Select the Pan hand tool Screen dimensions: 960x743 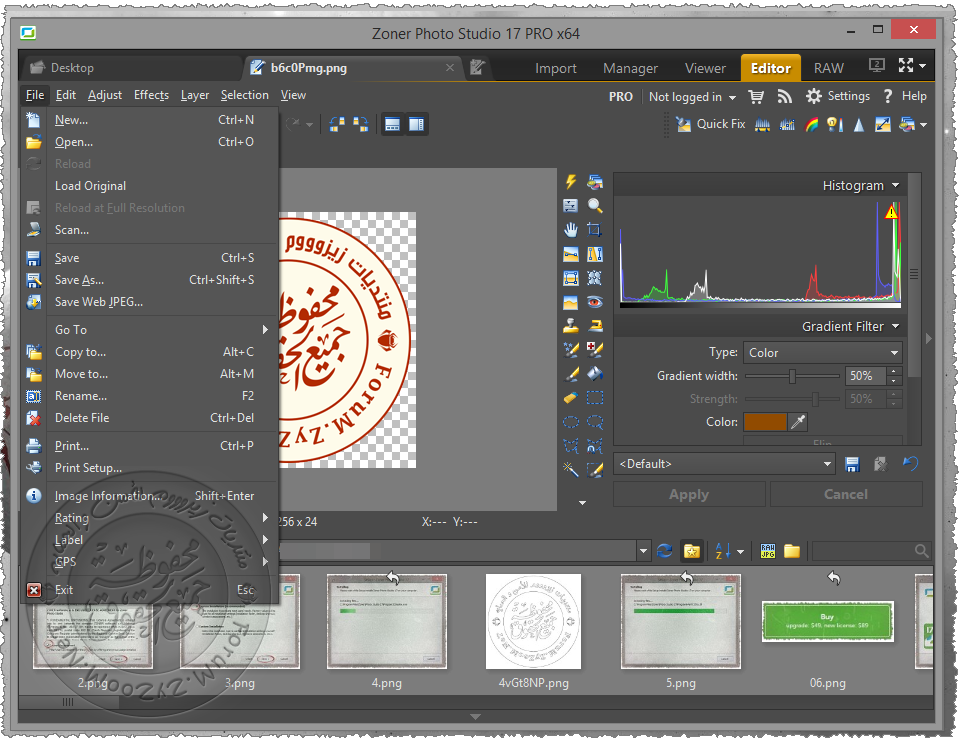(x=571, y=230)
